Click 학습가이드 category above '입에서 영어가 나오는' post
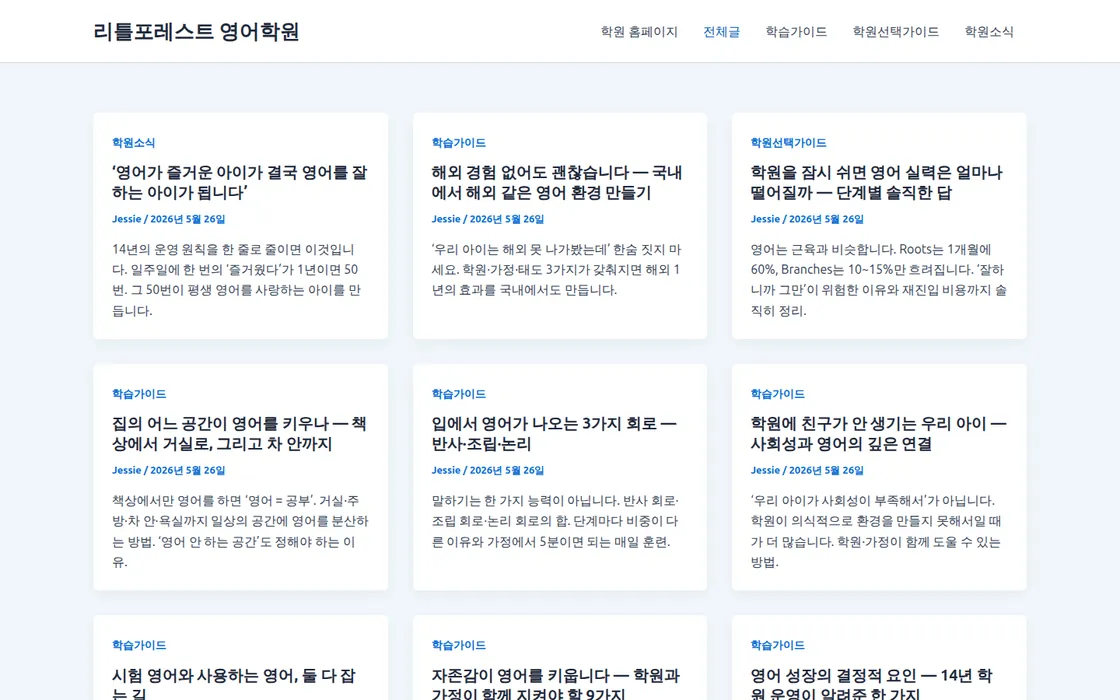 pos(459,394)
